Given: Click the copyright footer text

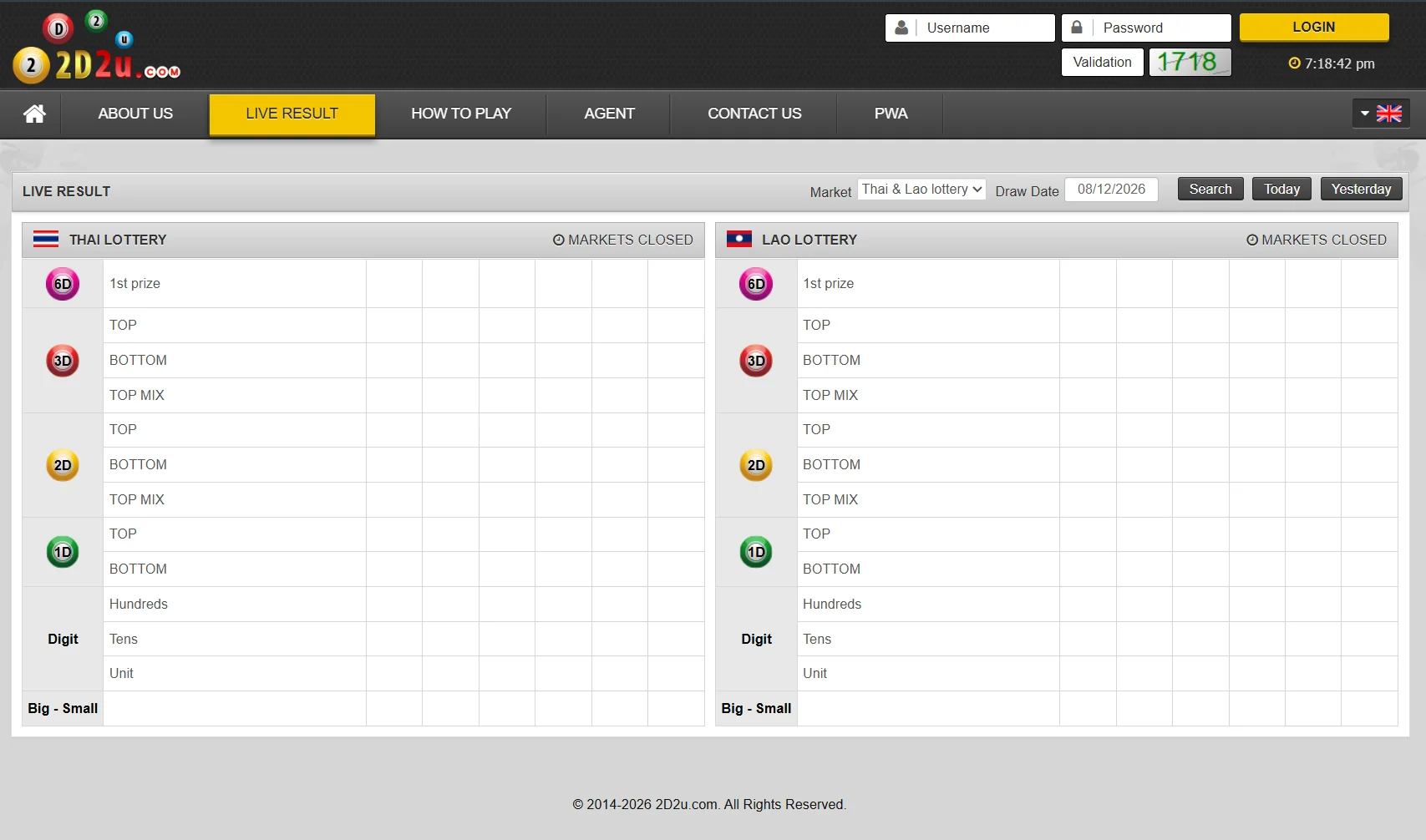Looking at the screenshot, I should pyautogui.click(x=709, y=804).
